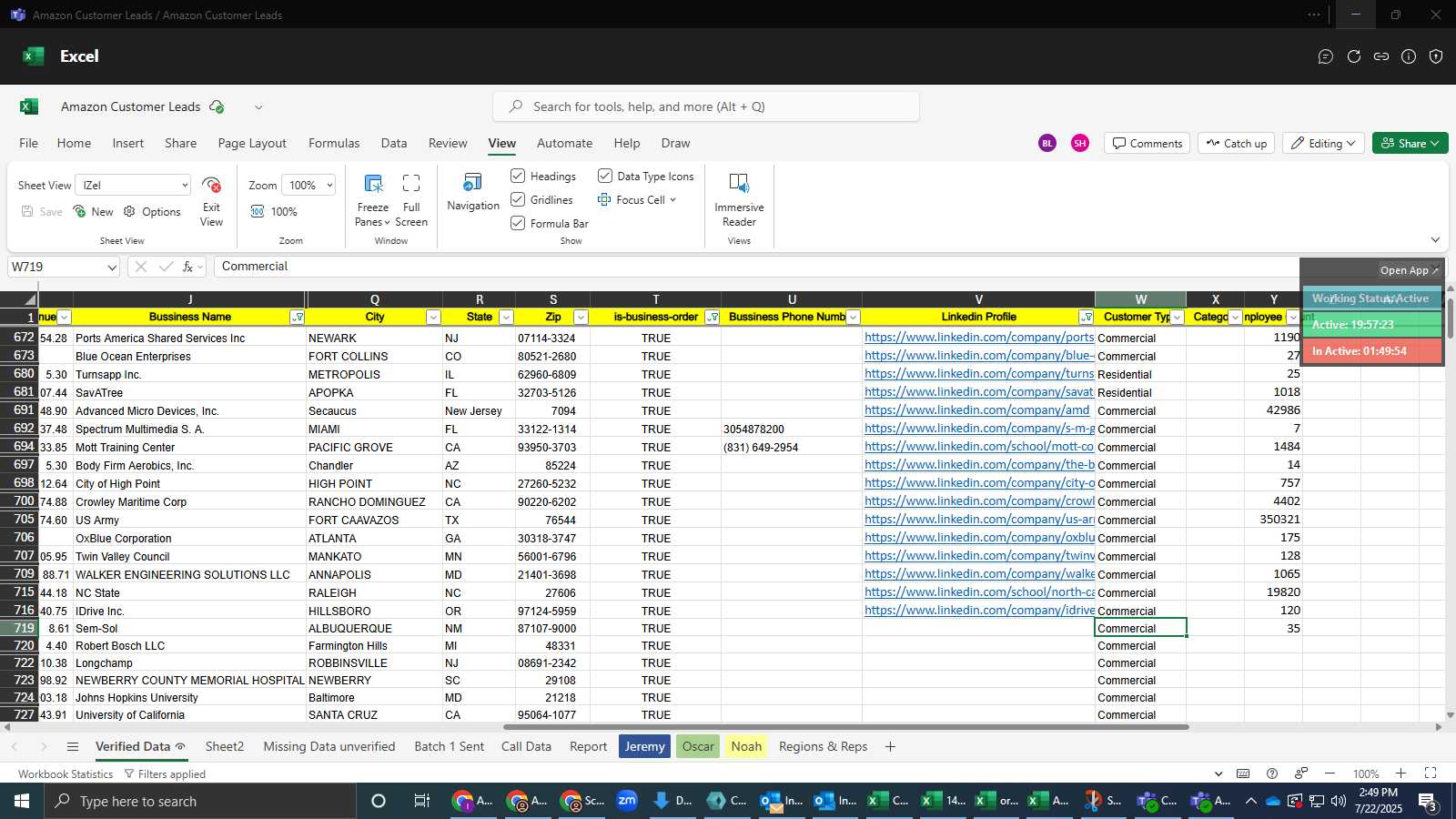This screenshot has width=1456, height=819.
Task: Open Editing mode dropdown
Action: pos(1323,143)
